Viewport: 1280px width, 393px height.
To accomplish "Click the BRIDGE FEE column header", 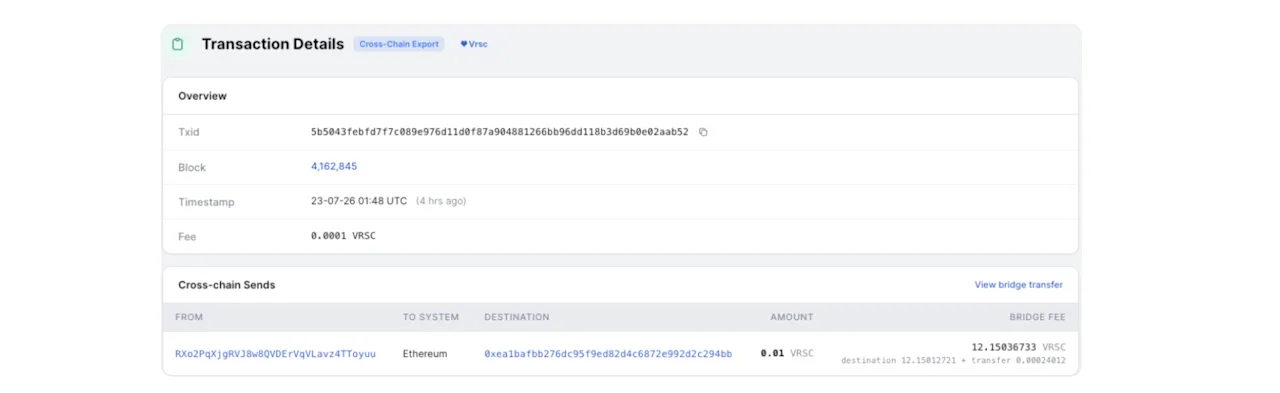I will pyautogui.click(x=1036, y=317).
